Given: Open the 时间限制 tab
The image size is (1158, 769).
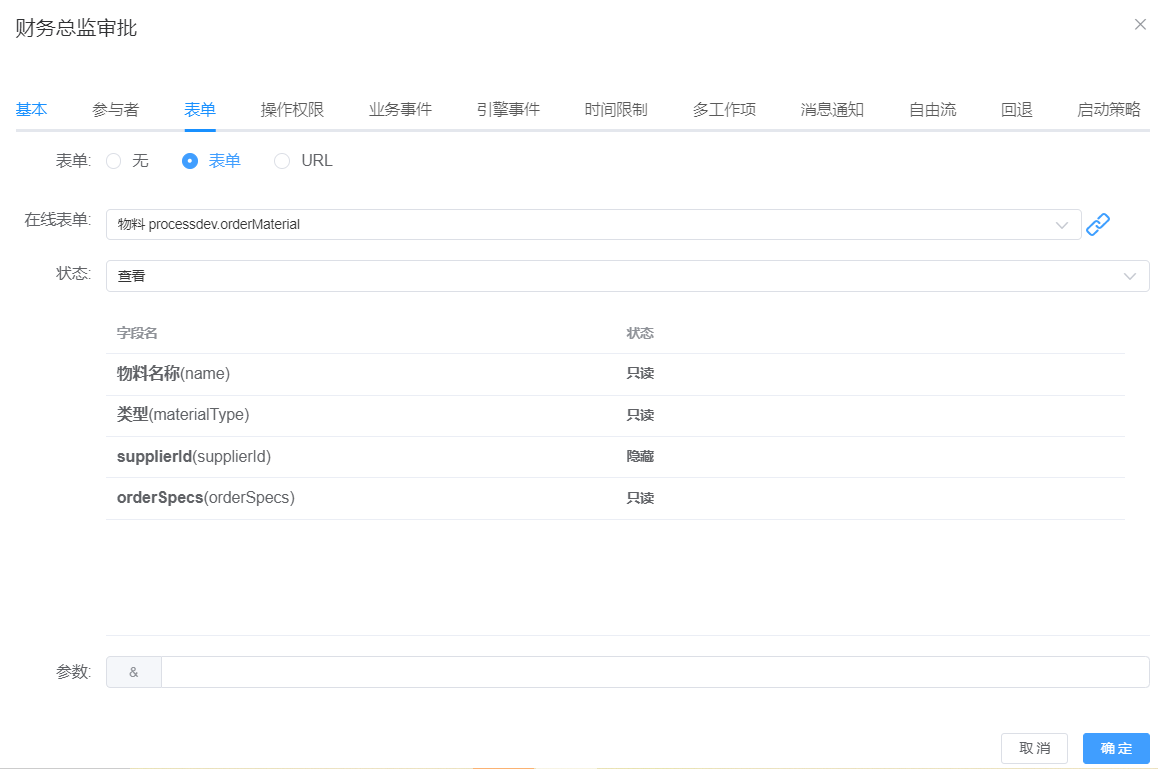Looking at the screenshot, I should [616, 110].
